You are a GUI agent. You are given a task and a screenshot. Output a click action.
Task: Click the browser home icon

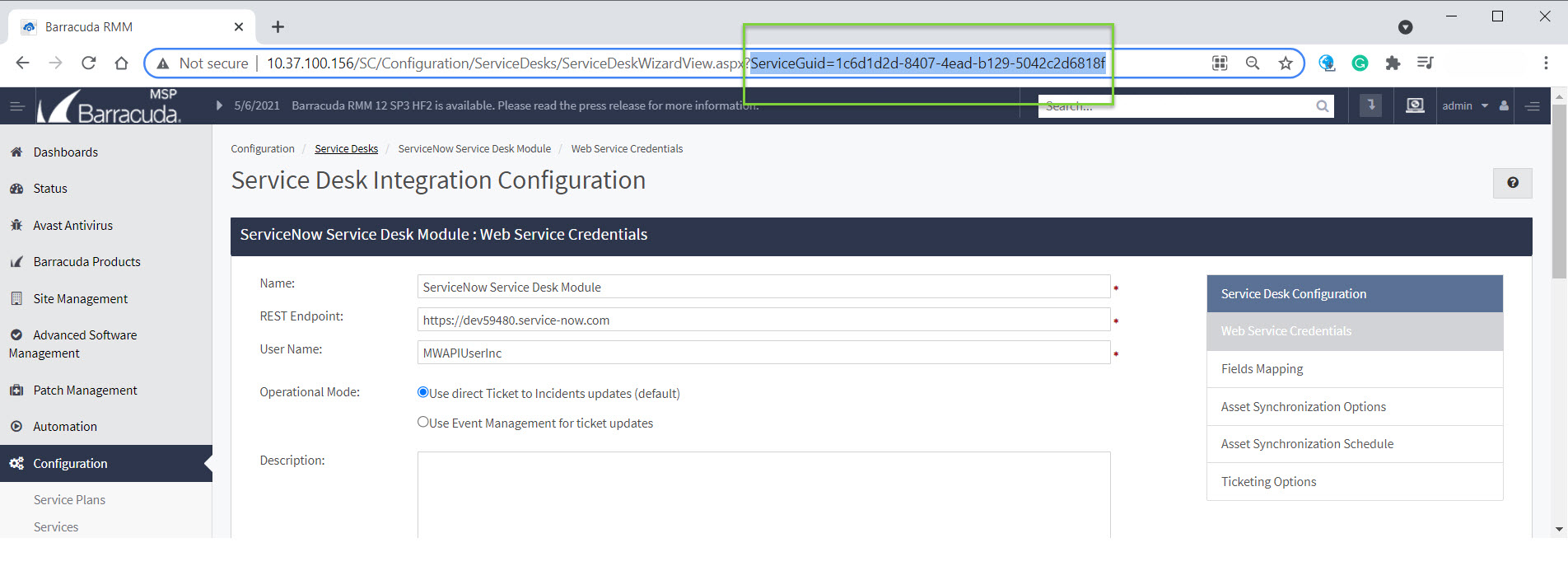pos(121,63)
